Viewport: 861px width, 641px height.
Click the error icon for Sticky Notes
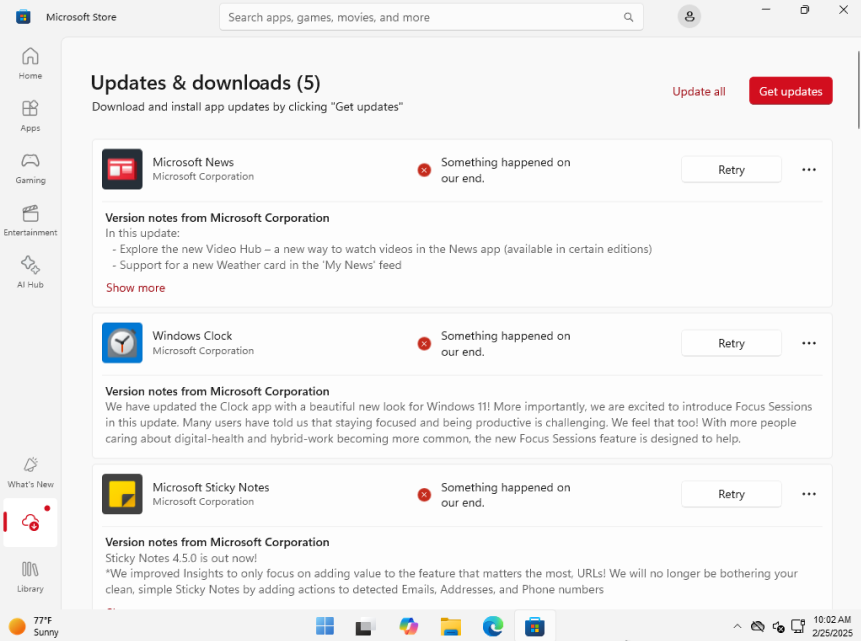pyautogui.click(x=424, y=495)
